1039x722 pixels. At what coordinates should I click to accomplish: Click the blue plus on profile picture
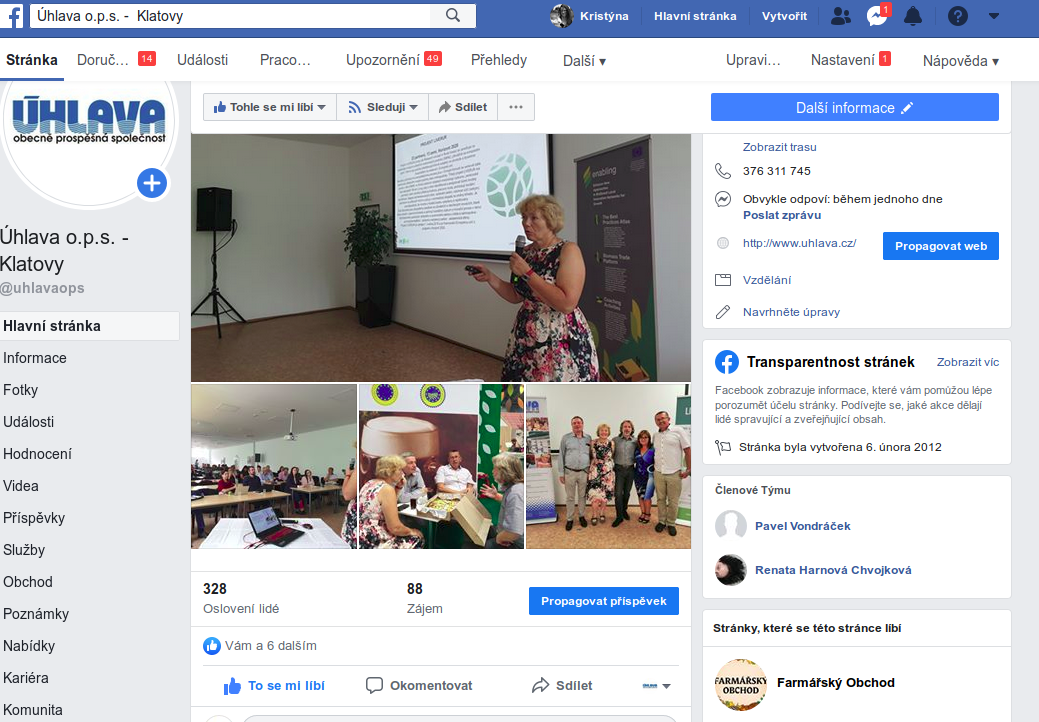[152, 183]
